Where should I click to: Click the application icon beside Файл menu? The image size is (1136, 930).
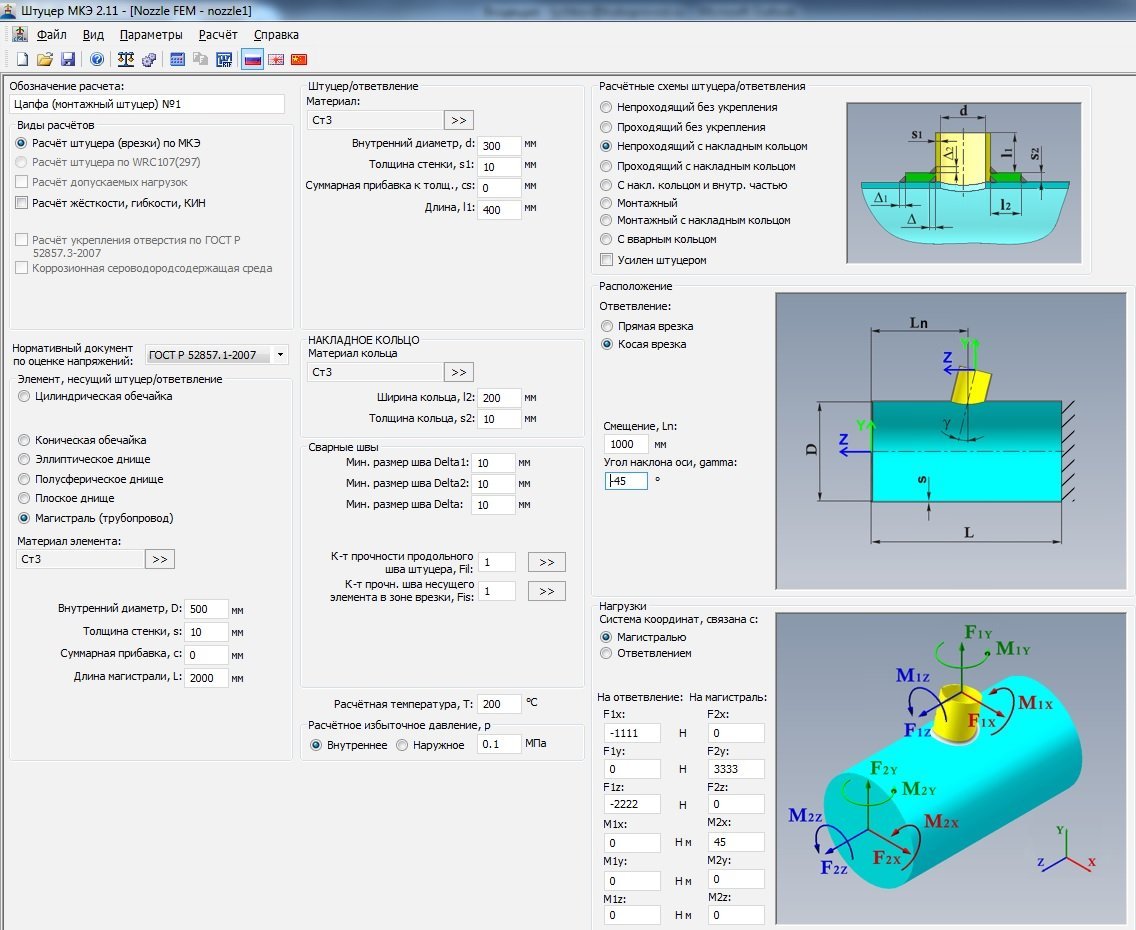pos(20,34)
